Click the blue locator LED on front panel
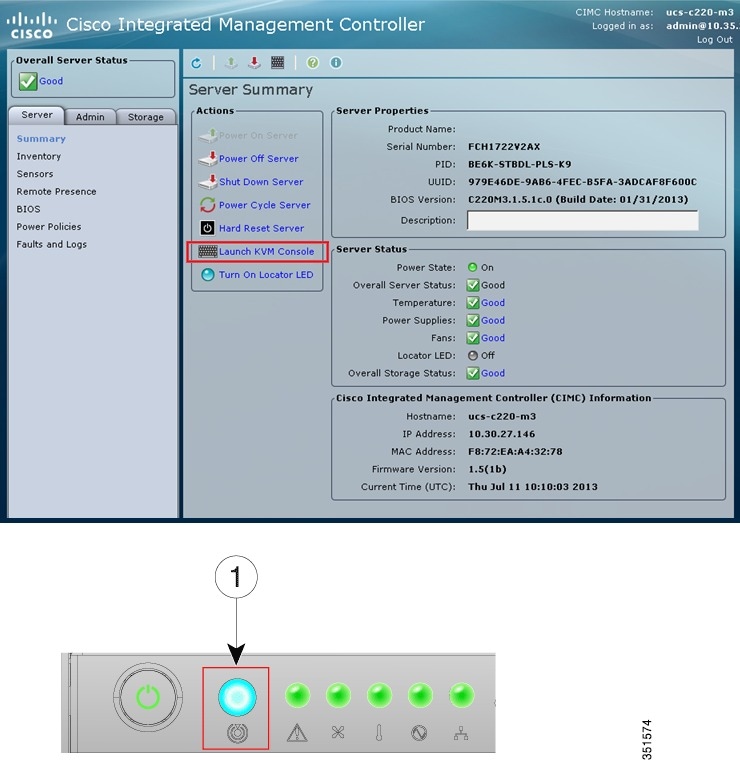Screen dimensions: 740x783 [237, 697]
